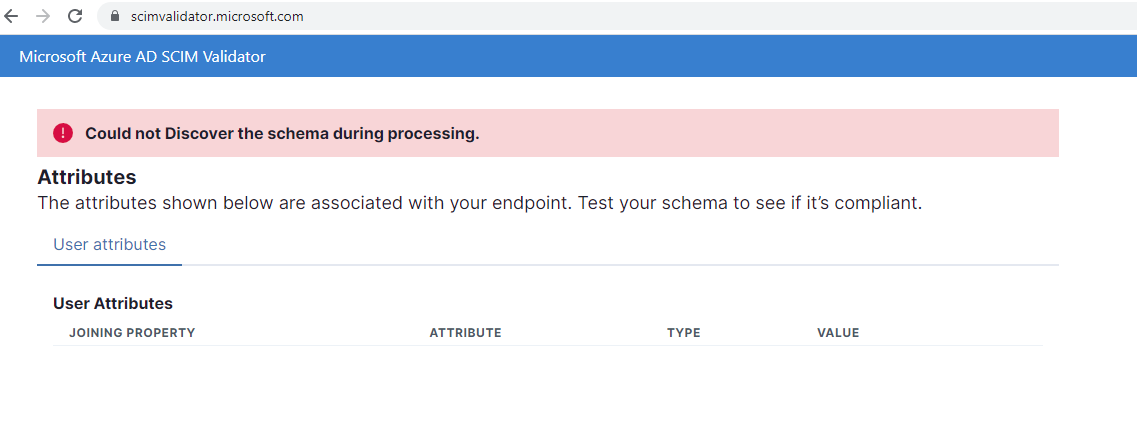Switch to the User attributes tab
Screen dimensions: 1137x421
(109, 245)
